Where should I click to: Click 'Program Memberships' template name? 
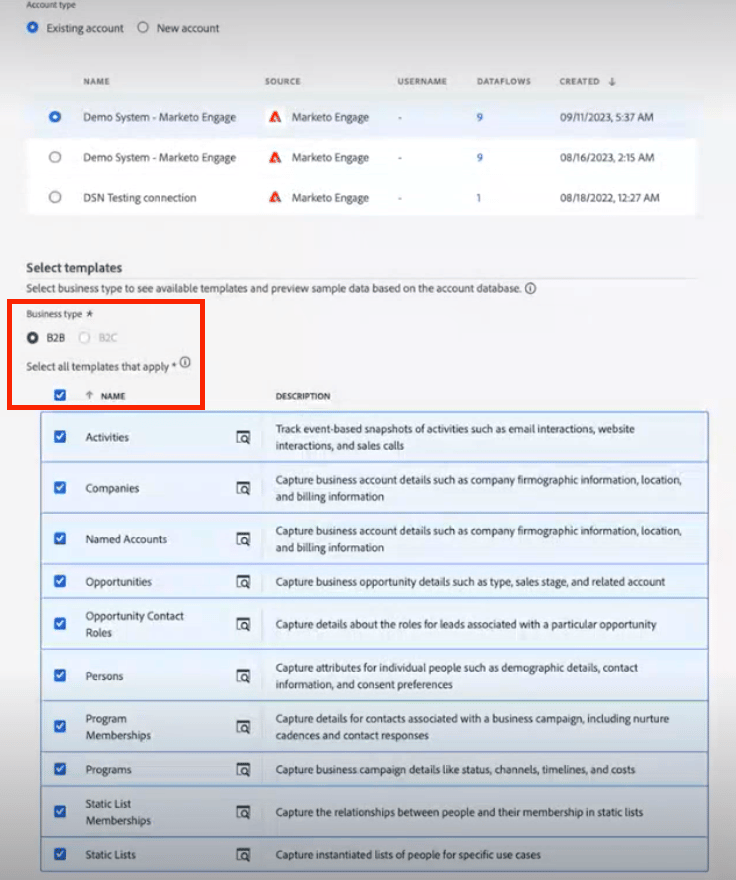coord(118,727)
